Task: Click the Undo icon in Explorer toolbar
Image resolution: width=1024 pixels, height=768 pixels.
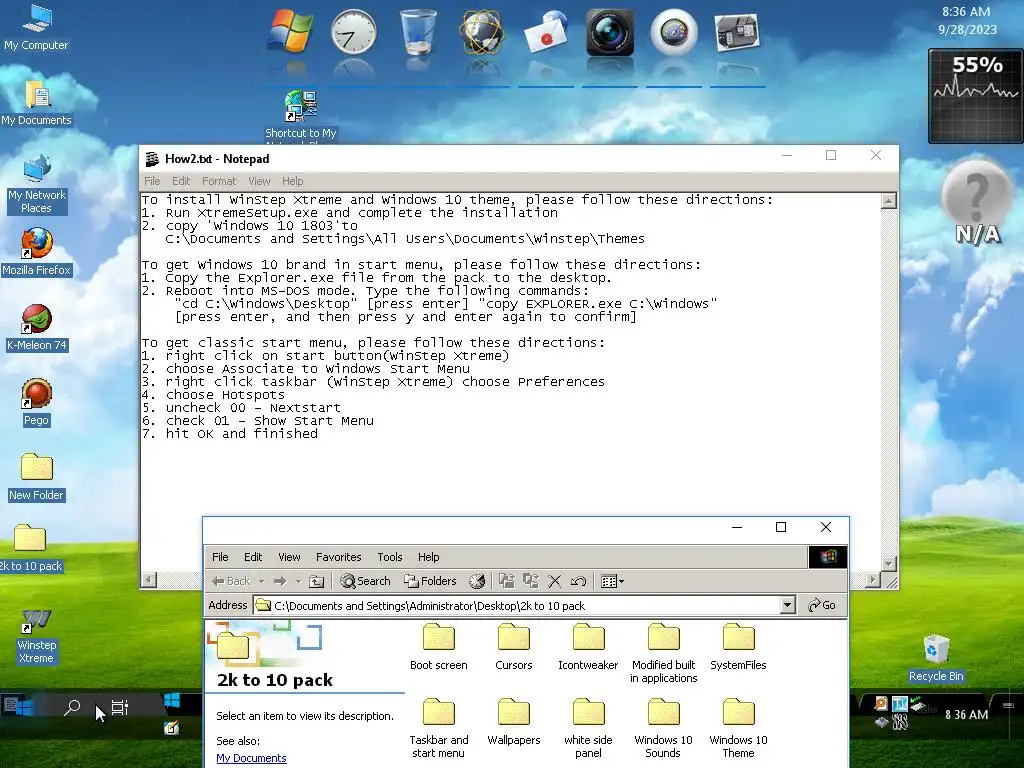Action: [x=578, y=581]
